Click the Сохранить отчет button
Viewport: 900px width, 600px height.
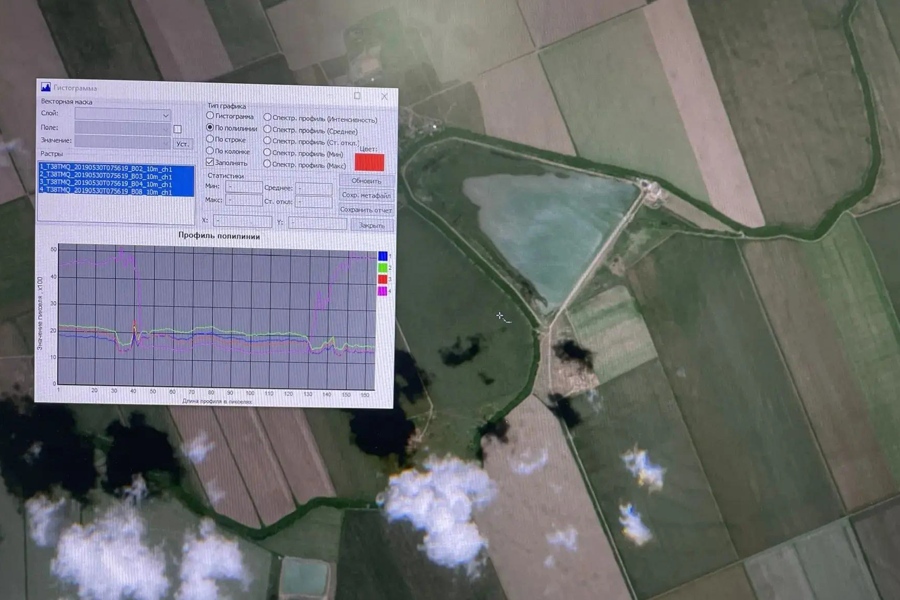(x=366, y=210)
